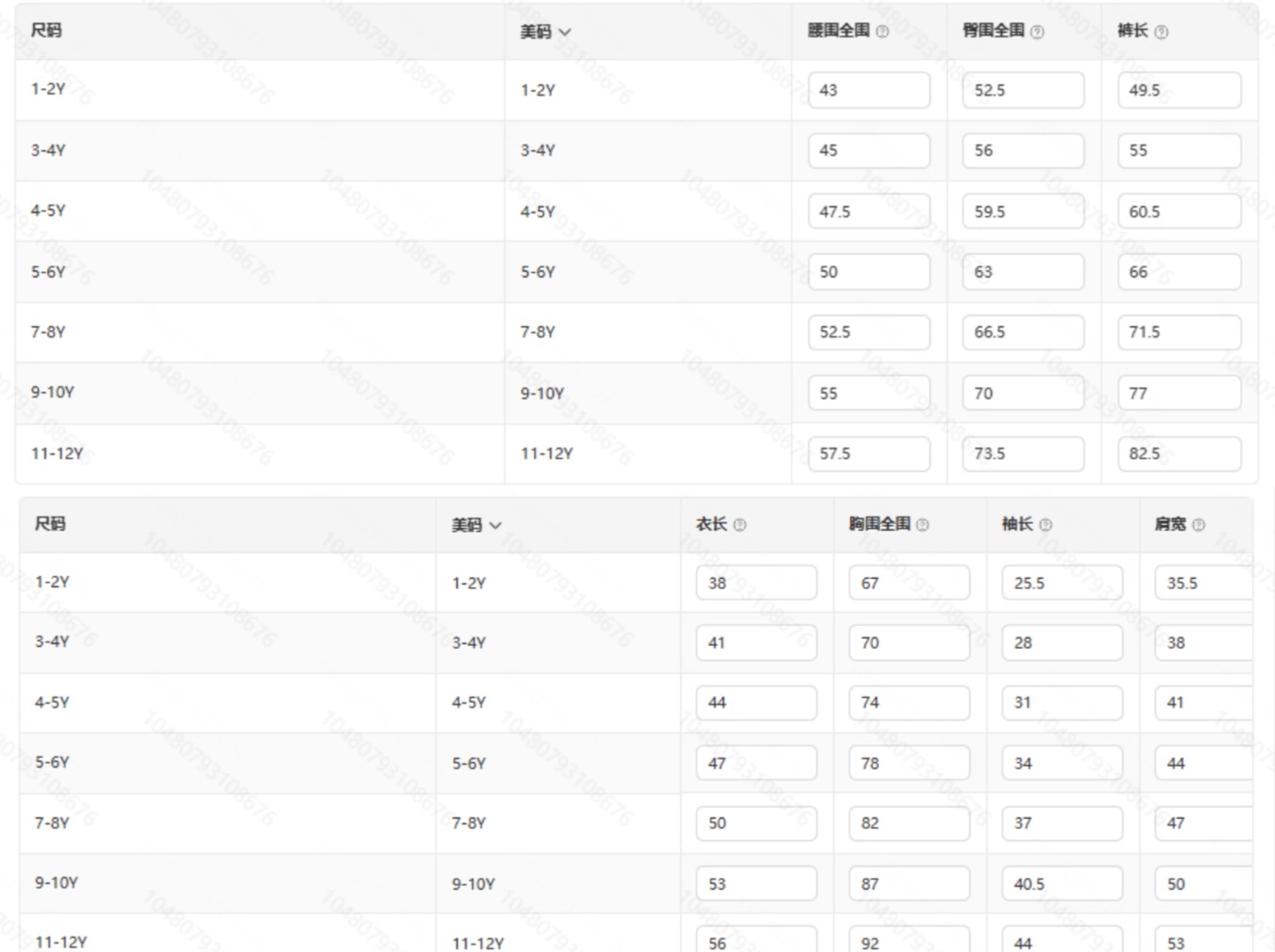Select the 肩宽 field for size 5-6Y
The width and height of the screenshot is (1275, 952).
(x=1204, y=763)
